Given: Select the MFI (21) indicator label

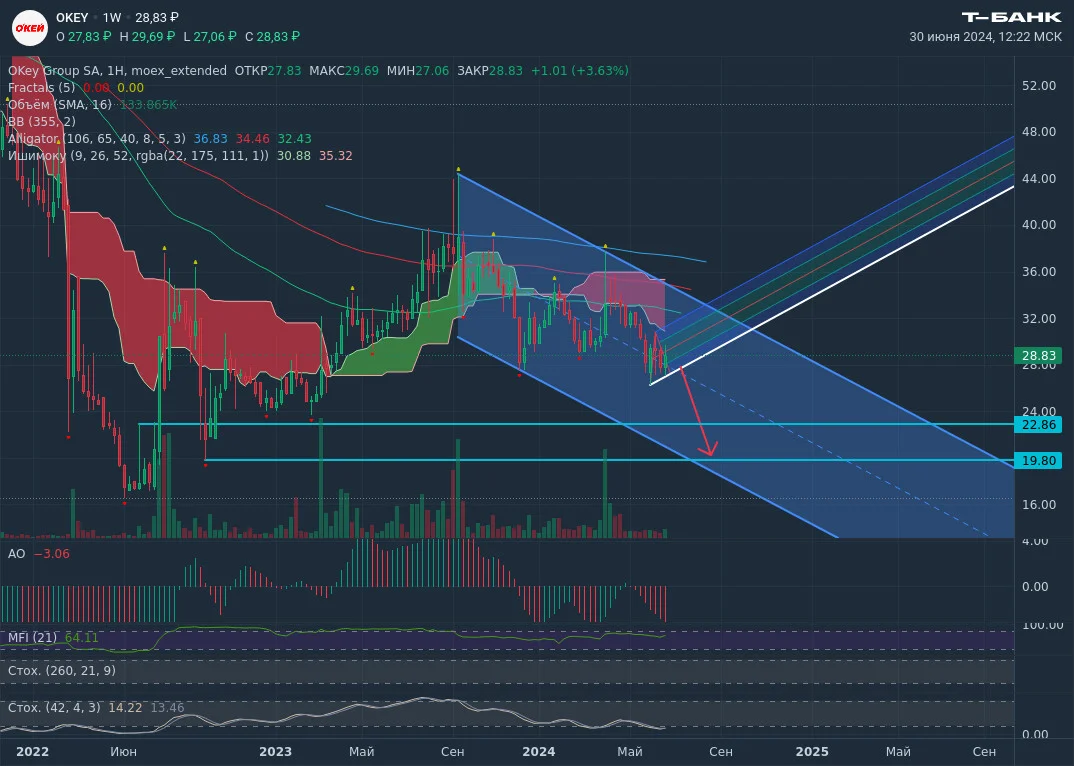Looking at the screenshot, I should (33, 638).
